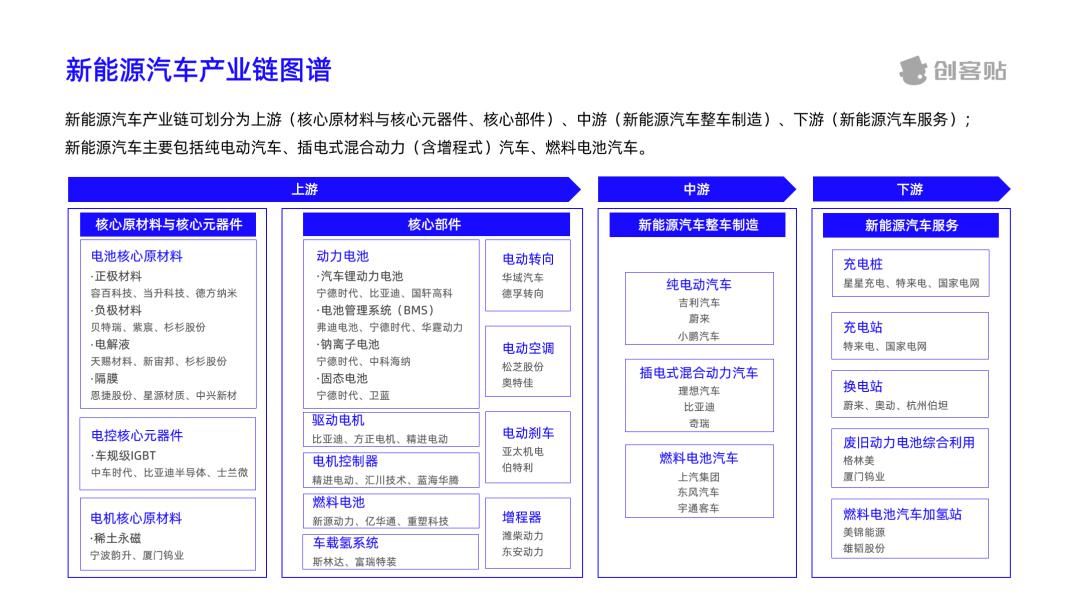Click the 充电桩 heading
Viewport: 1080px width, 607px height.
pyautogui.click(x=863, y=264)
